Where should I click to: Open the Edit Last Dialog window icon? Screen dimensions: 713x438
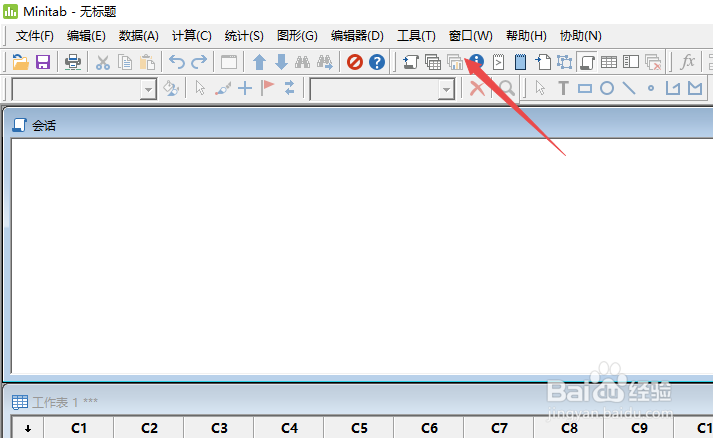pyautogui.click(x=229, y=62)
